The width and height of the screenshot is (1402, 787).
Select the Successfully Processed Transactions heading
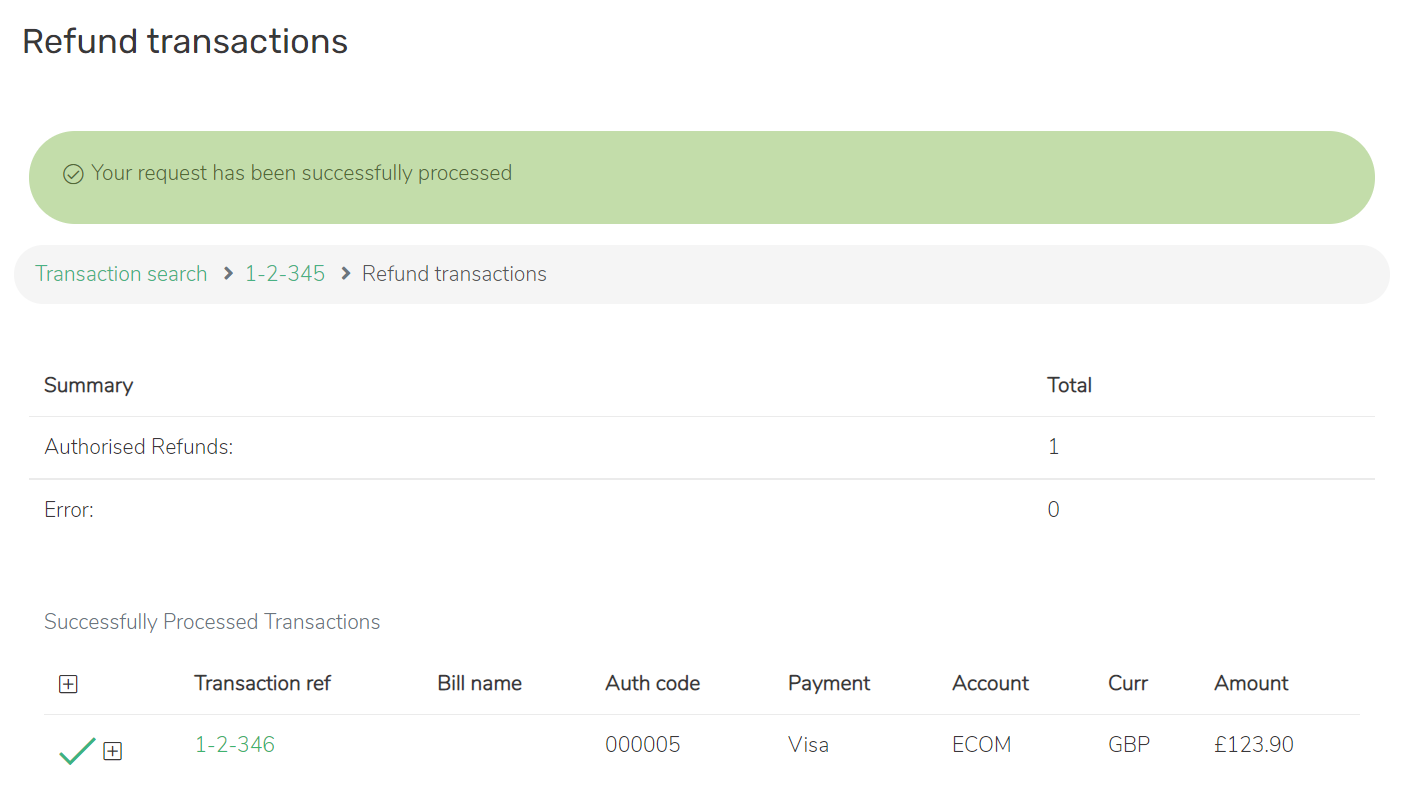click(x=212, y=621)
